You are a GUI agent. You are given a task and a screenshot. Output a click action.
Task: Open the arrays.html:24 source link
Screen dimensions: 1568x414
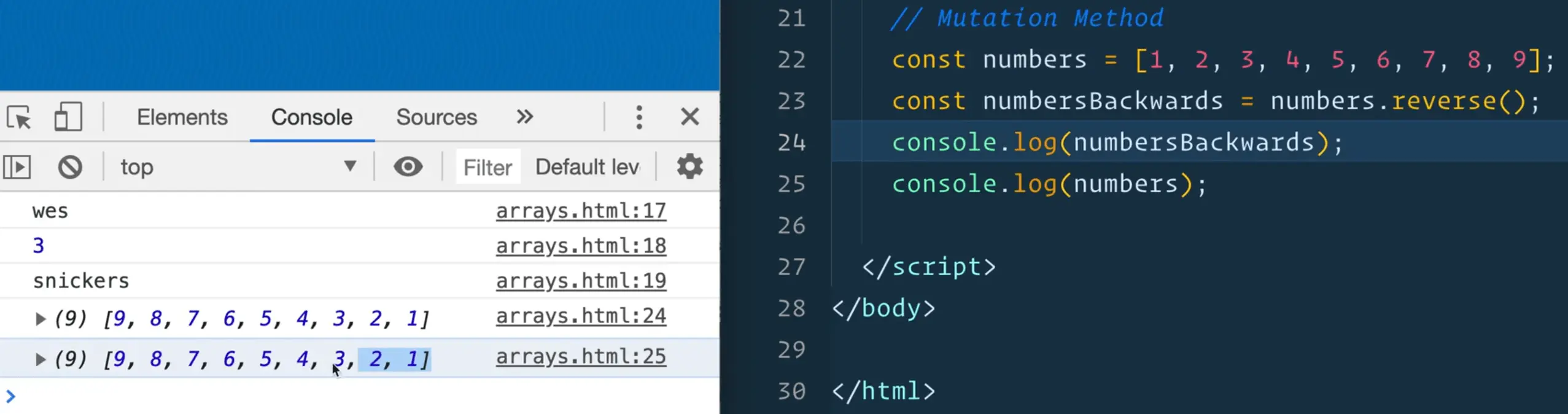(x=581, y=316)
